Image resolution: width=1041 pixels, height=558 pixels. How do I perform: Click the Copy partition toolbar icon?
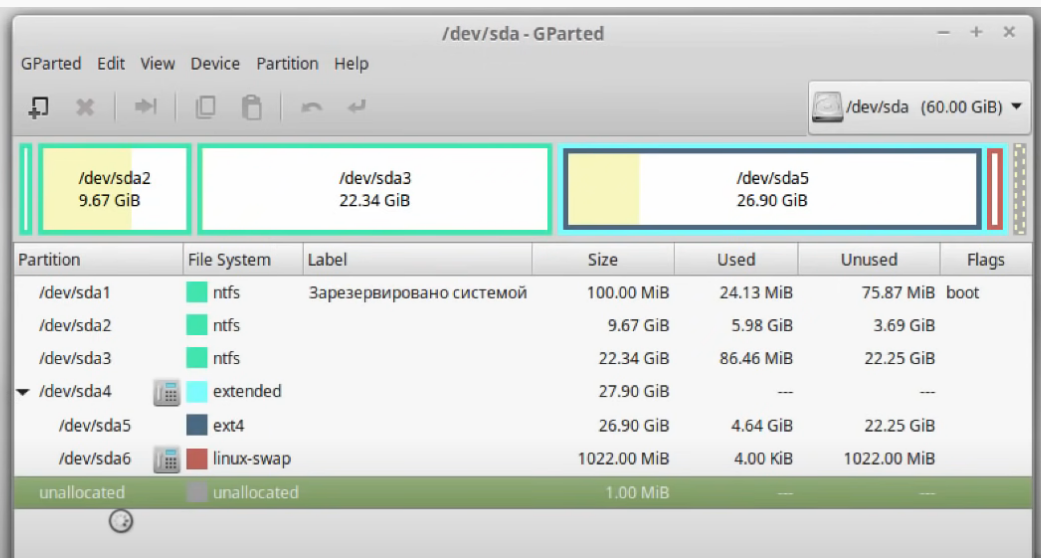(x=205, y=107)
